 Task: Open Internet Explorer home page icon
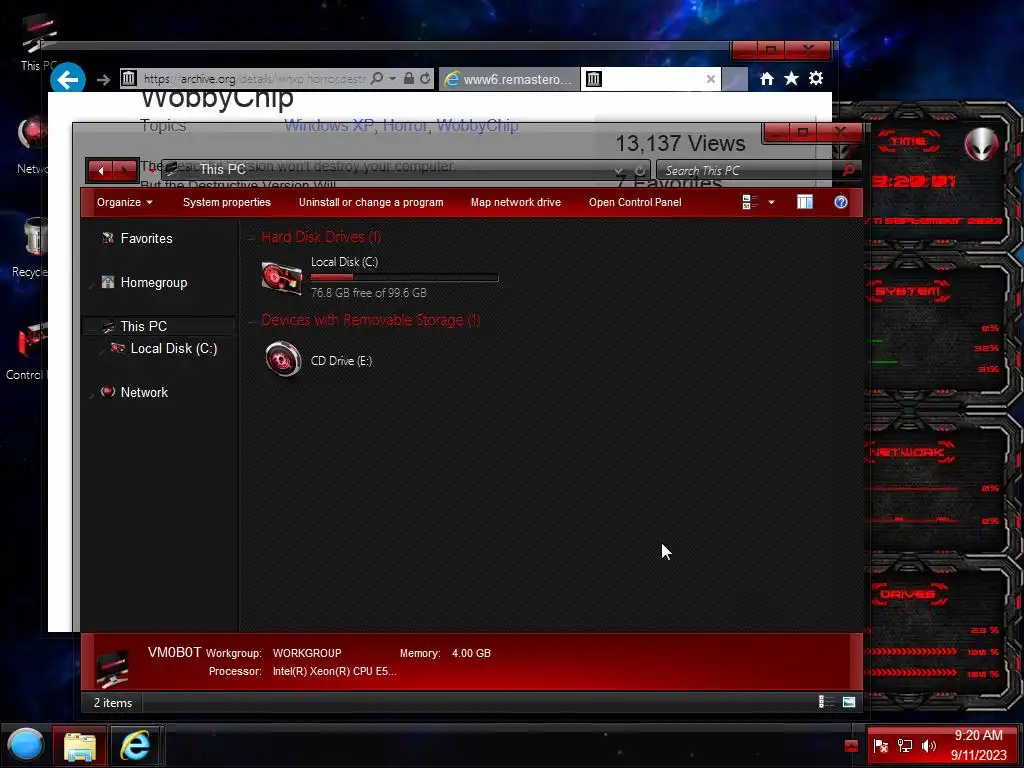[767, 79]
